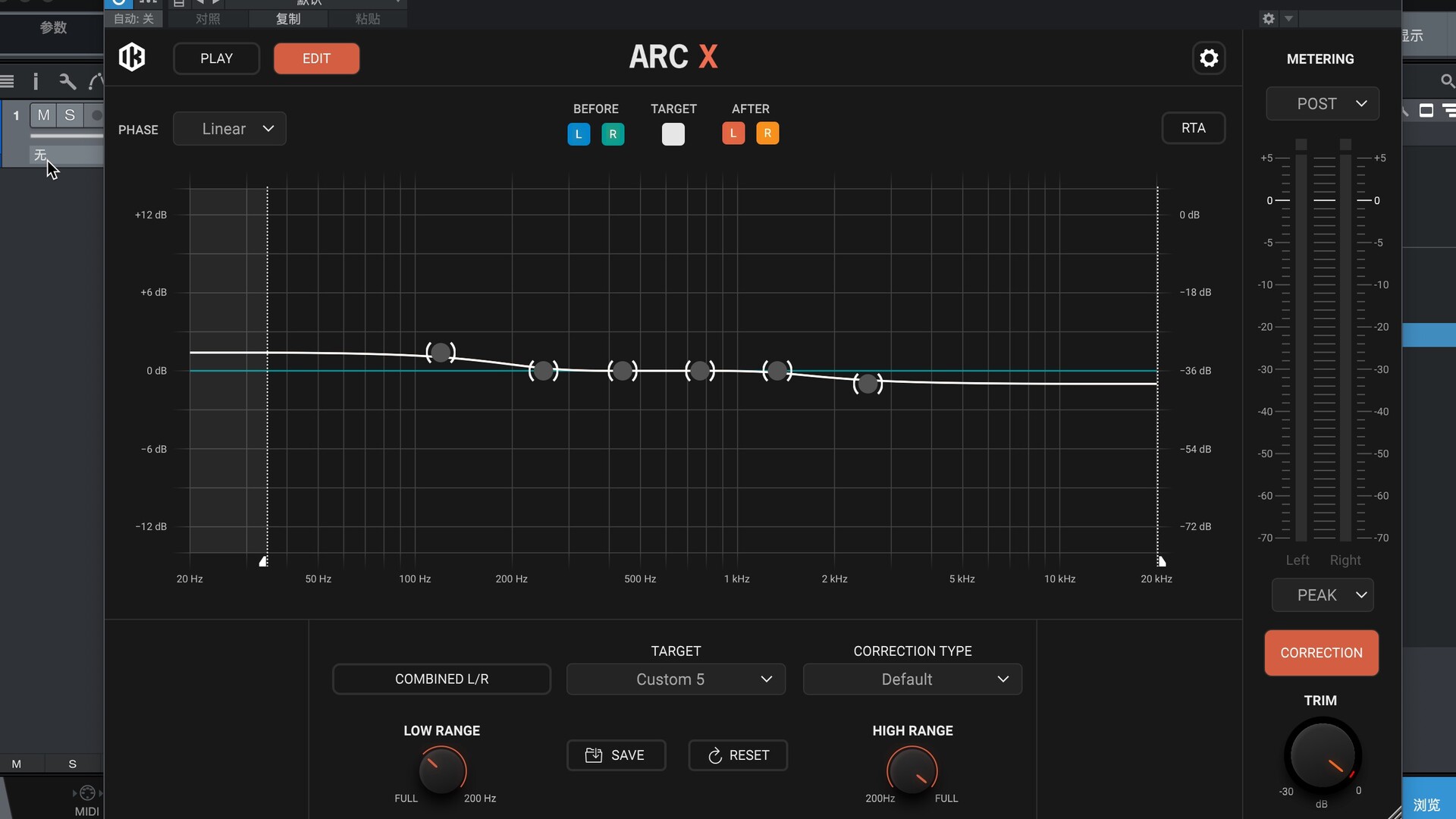
Task: Open the search magnifier icon
Action: tap(1446, 80)
